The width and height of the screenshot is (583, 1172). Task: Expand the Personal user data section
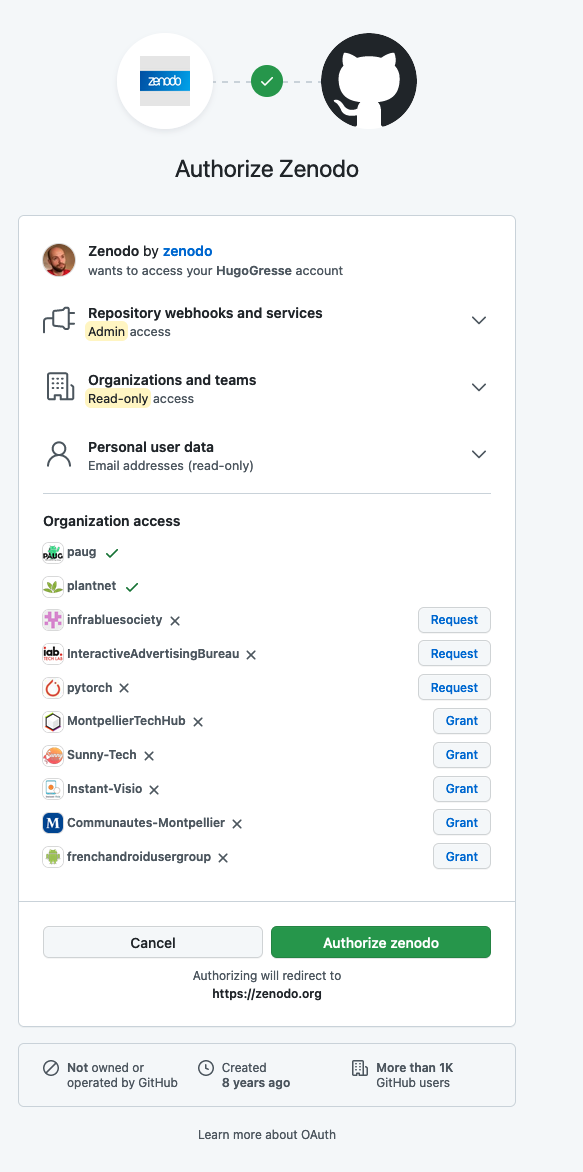(479, 453)
